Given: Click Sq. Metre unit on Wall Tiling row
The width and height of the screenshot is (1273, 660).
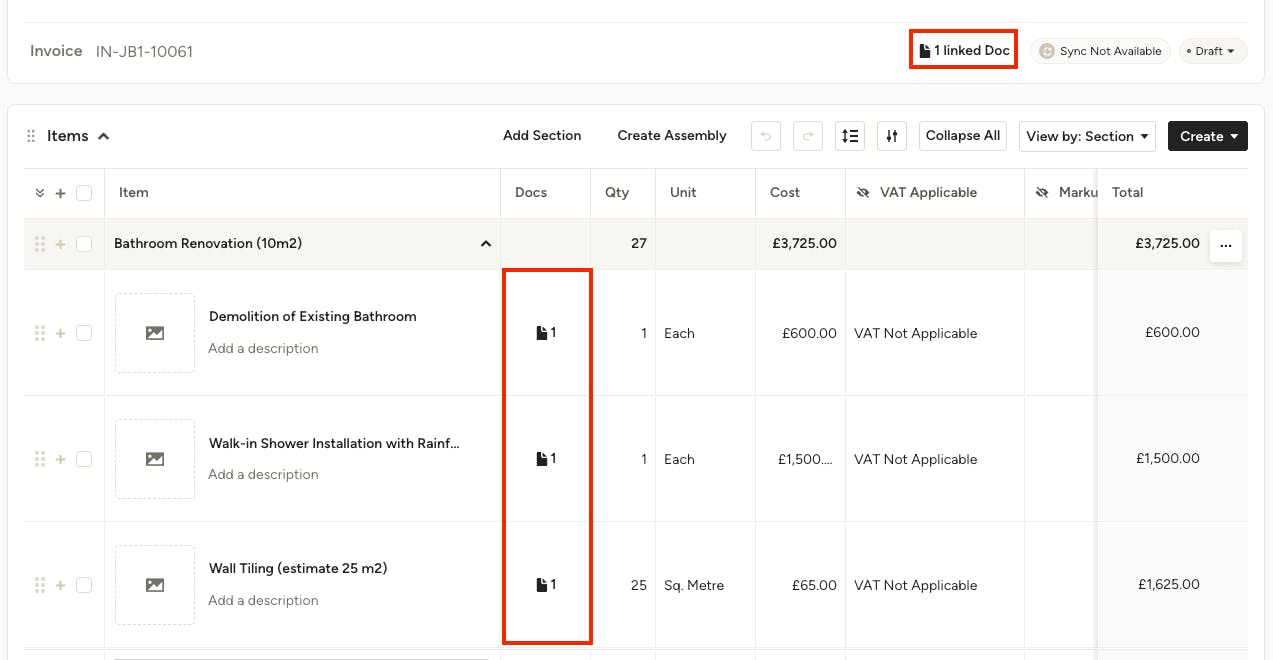Looking at the screenshot, I should tap(694, 585).
